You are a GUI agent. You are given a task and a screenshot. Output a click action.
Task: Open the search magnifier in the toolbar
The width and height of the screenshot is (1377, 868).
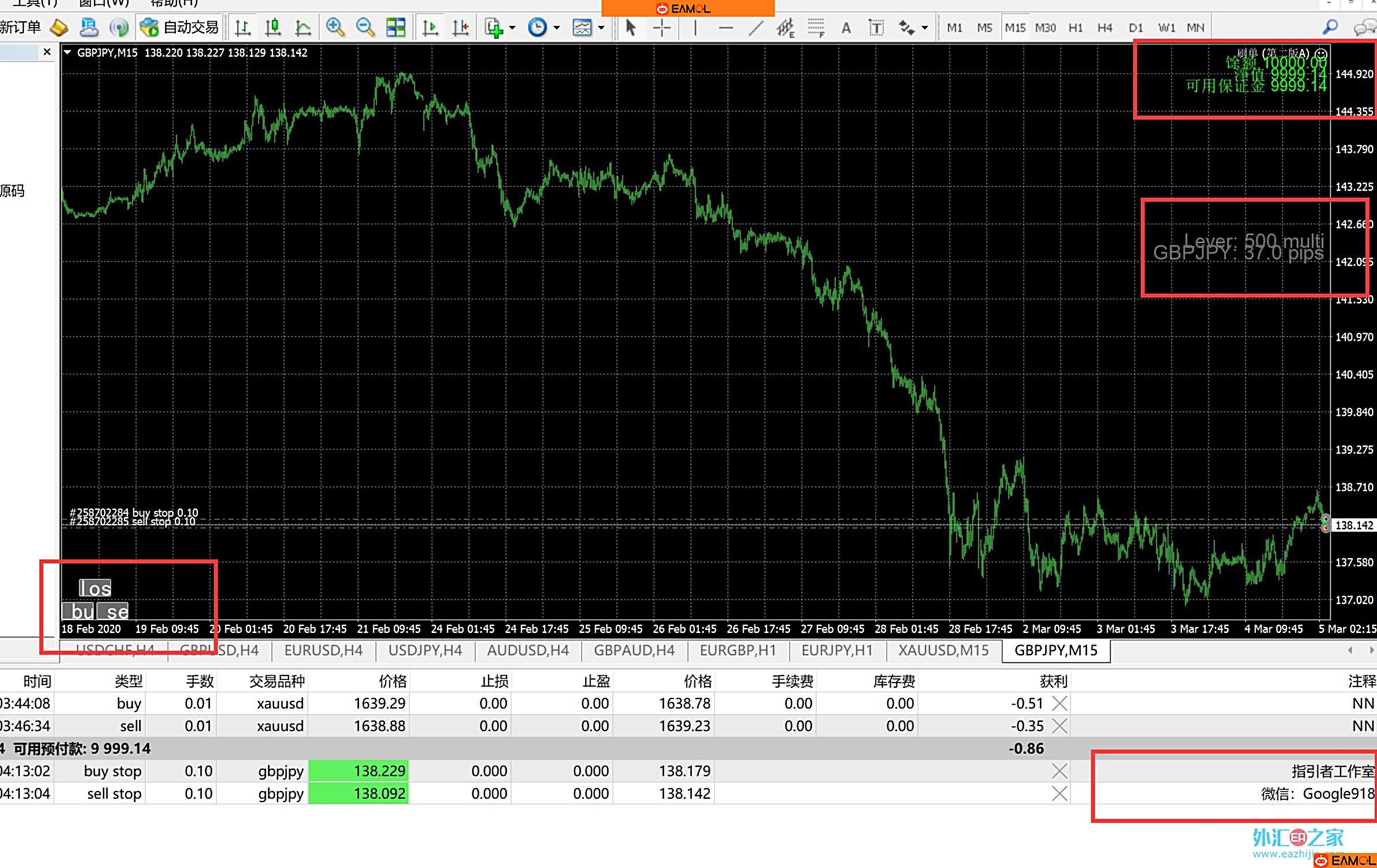[x=1330, y=27]
